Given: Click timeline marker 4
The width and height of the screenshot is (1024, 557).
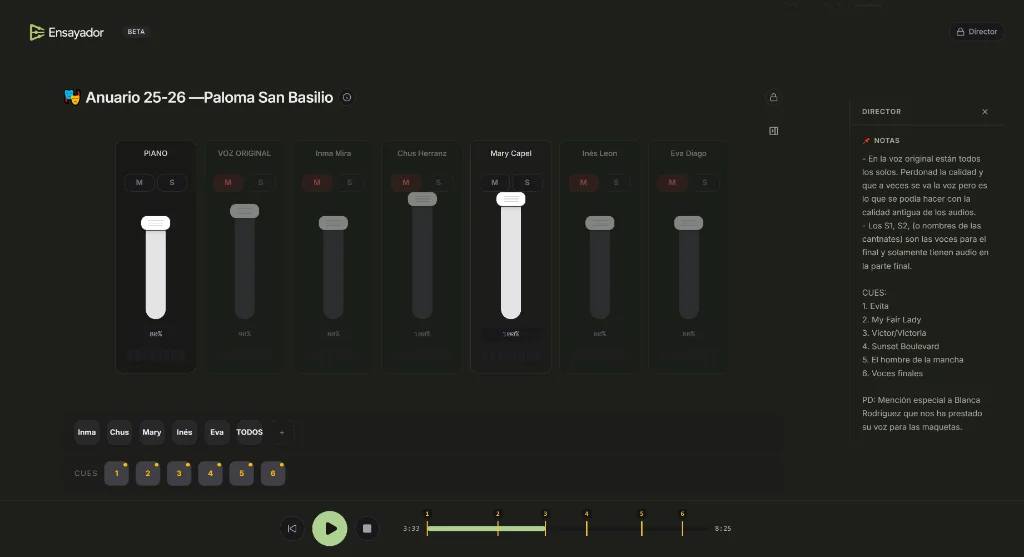Looking at the screenshot, I should click(x=586, y=524).
